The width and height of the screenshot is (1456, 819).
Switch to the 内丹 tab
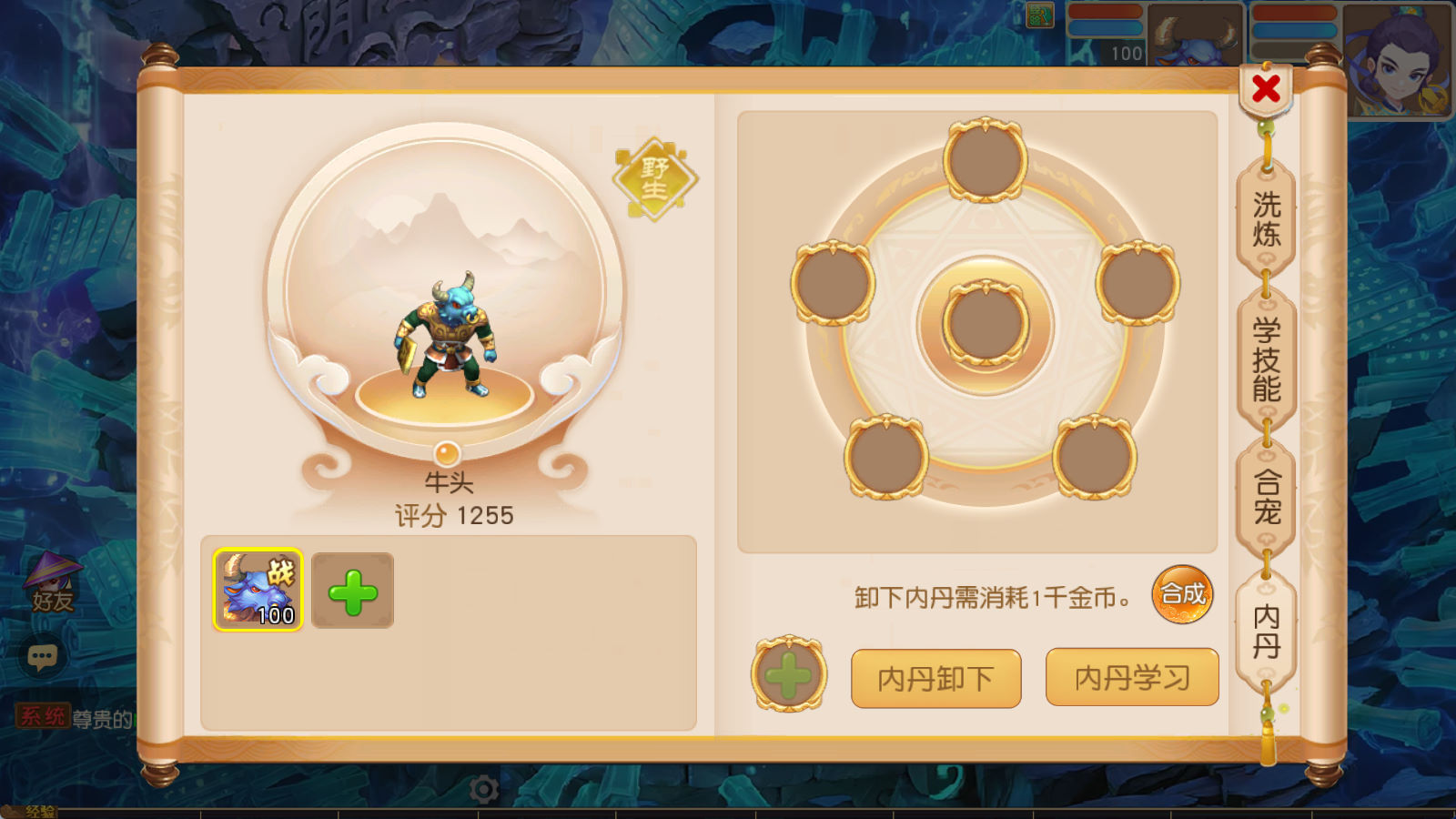(1266, 632)
